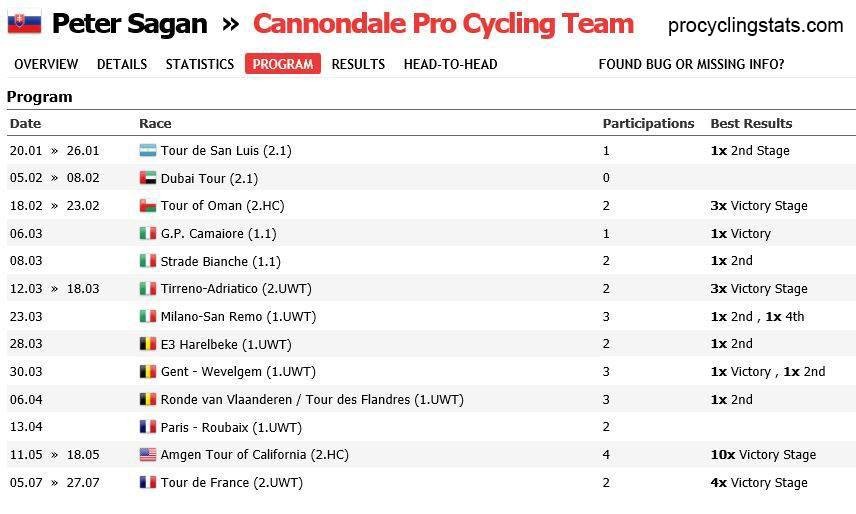Click the Found Bug or Missing Info link
Image resolution: width=856 pixels, height=514 pixels.
pyautogui.click(x=691, y=64)
